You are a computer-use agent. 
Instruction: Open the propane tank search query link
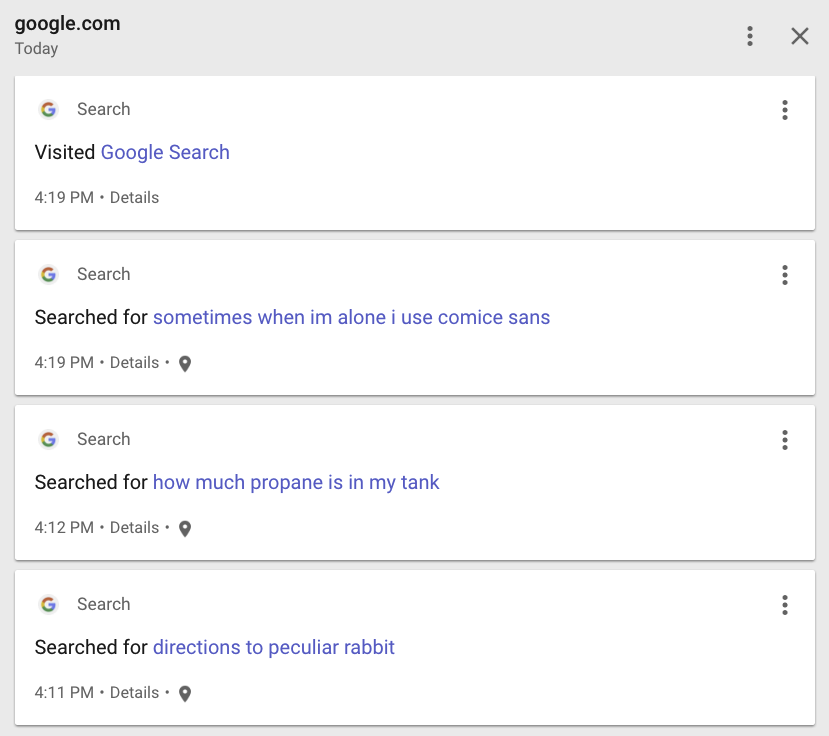pos(296,482)
